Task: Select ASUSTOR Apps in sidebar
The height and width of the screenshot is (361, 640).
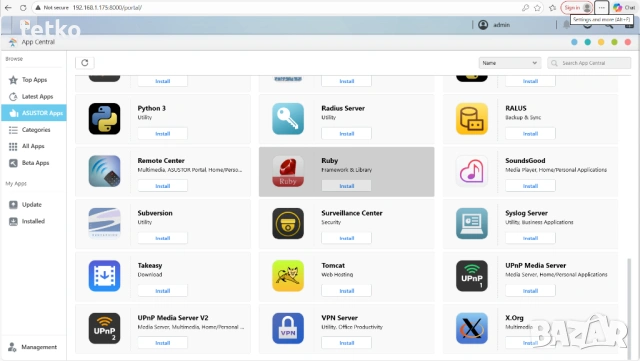Action: click(34, 113)
